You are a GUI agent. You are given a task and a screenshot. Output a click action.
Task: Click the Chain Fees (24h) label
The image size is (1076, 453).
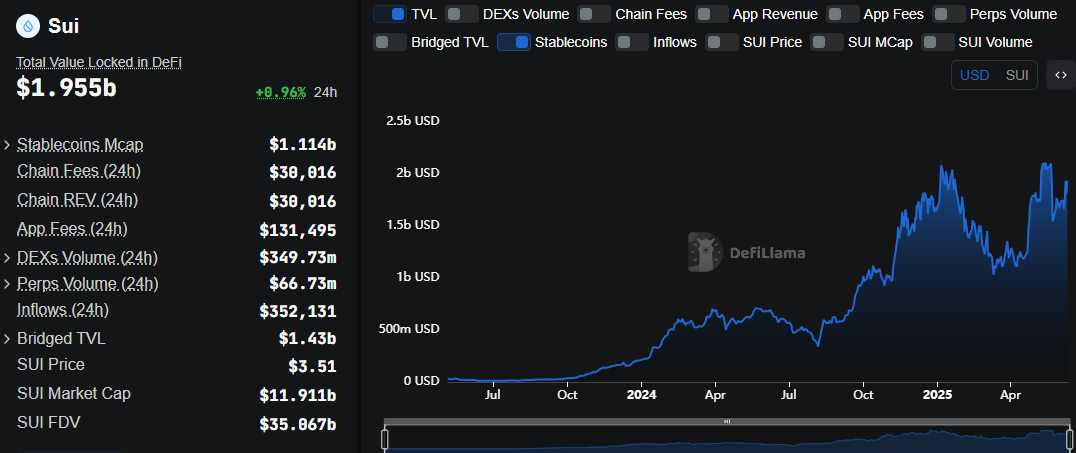pos(79,171)
